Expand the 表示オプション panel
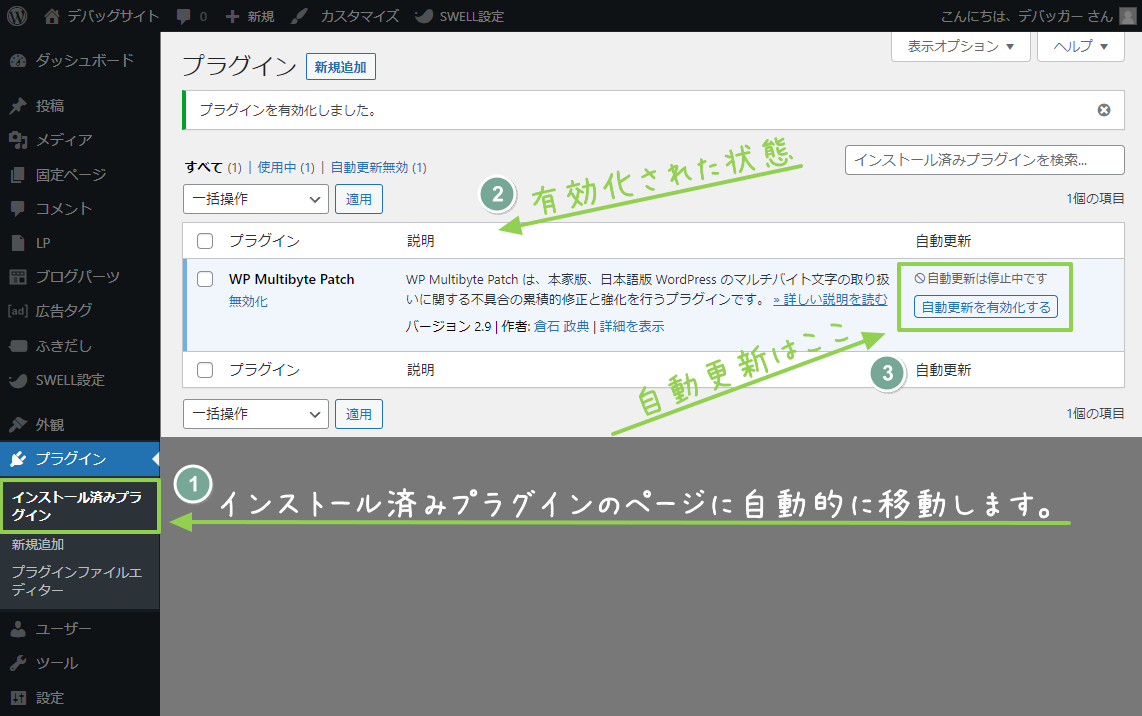 pos(960,46)
